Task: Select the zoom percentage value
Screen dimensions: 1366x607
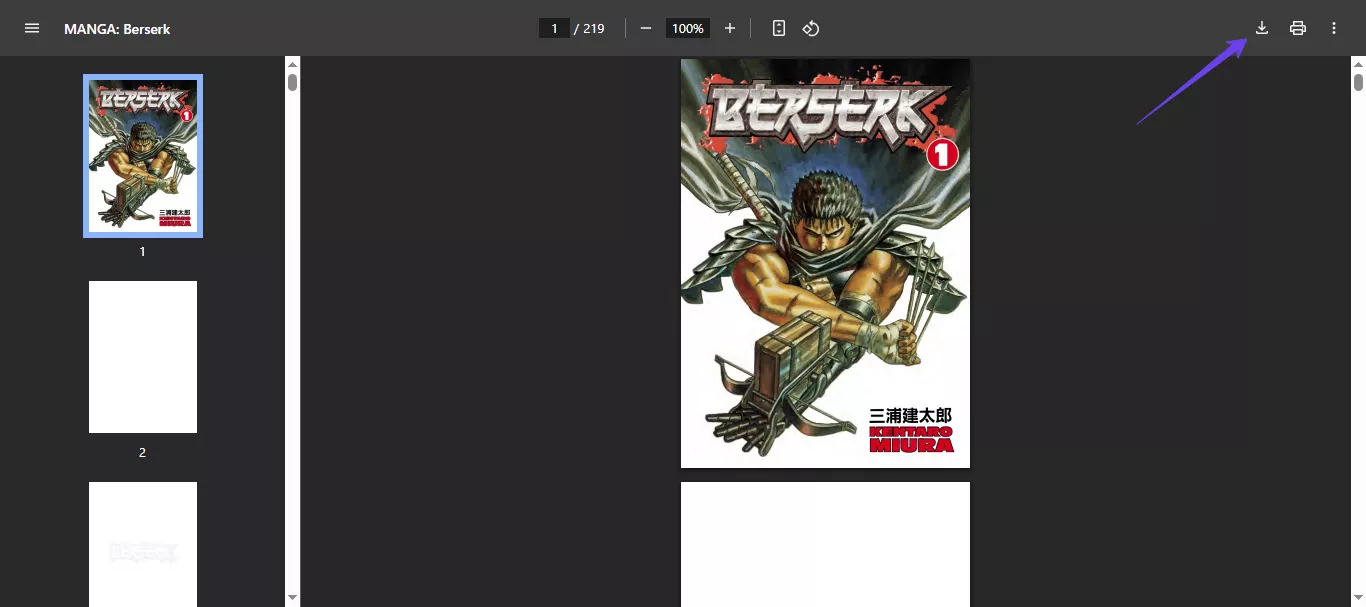Action: [x=688, y=28]
